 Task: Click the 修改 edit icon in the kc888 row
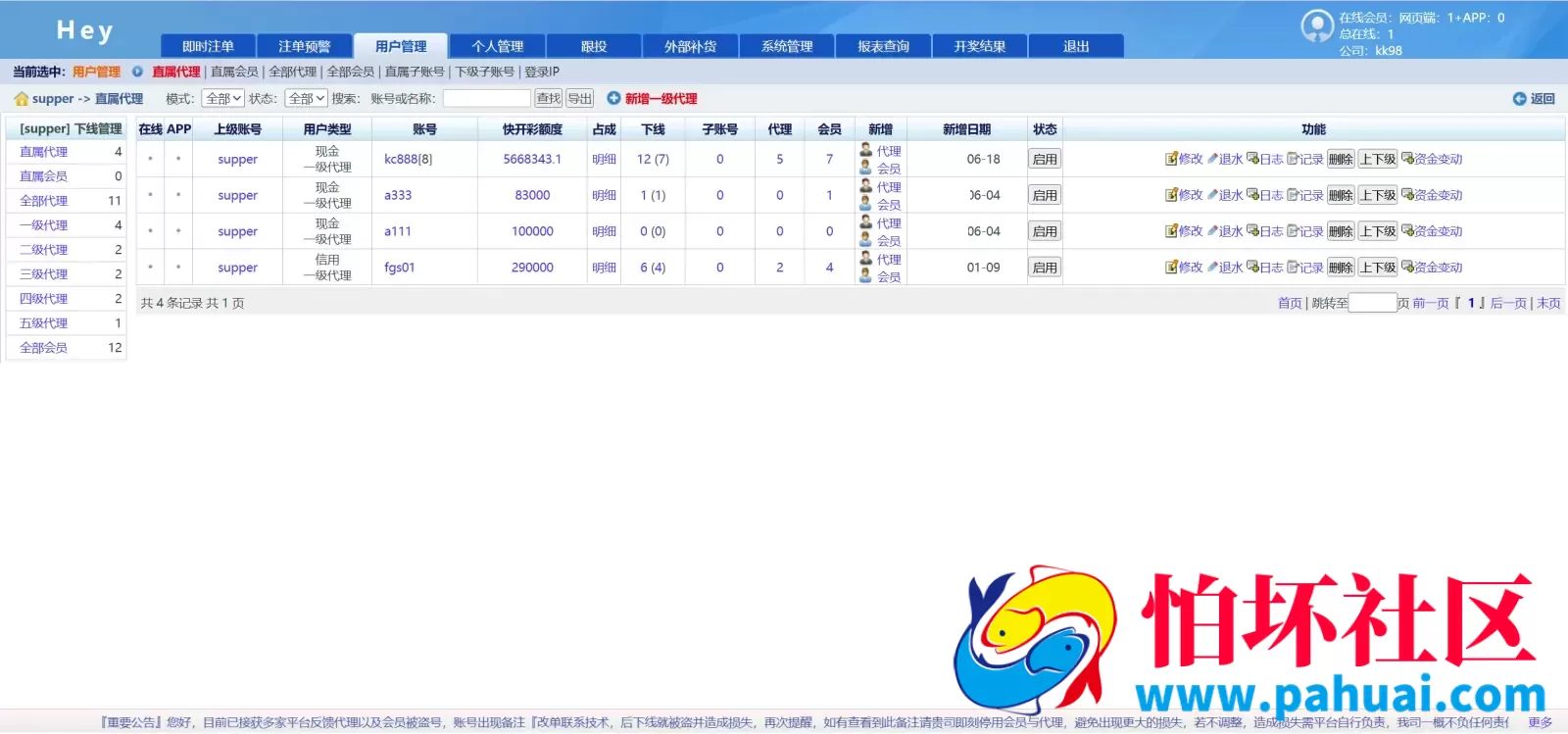pos(1171,159)
